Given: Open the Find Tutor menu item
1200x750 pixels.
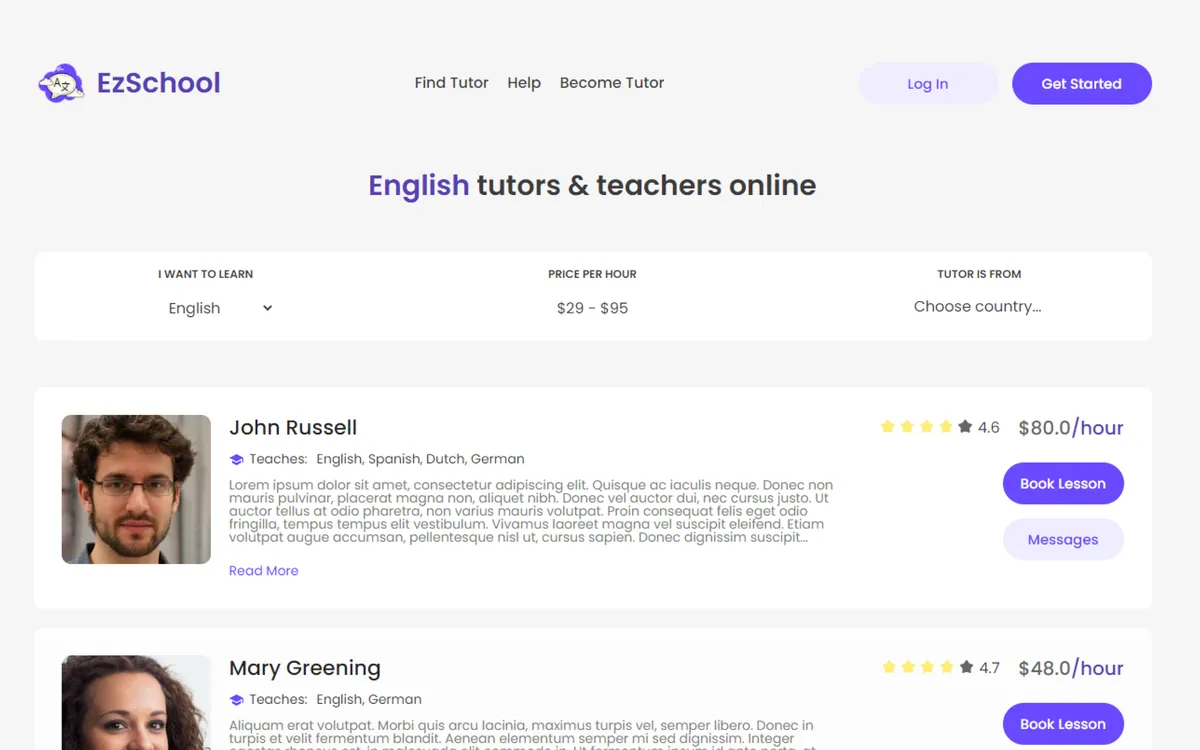Looking at the screenshot, I should (451, 83).
